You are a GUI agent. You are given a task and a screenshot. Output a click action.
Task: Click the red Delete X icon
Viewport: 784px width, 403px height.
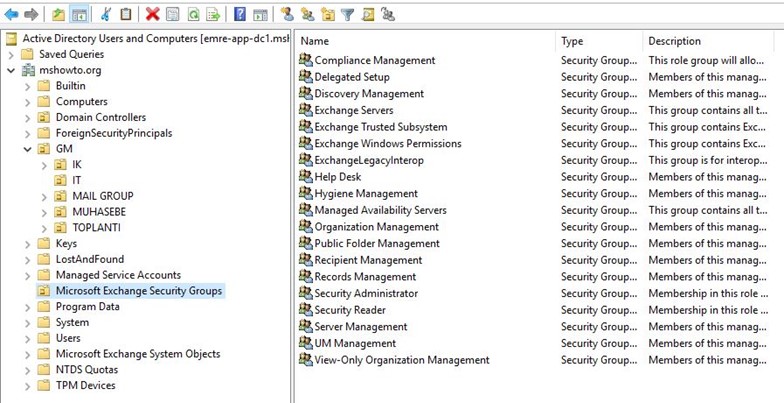click(x=152, y=14)
